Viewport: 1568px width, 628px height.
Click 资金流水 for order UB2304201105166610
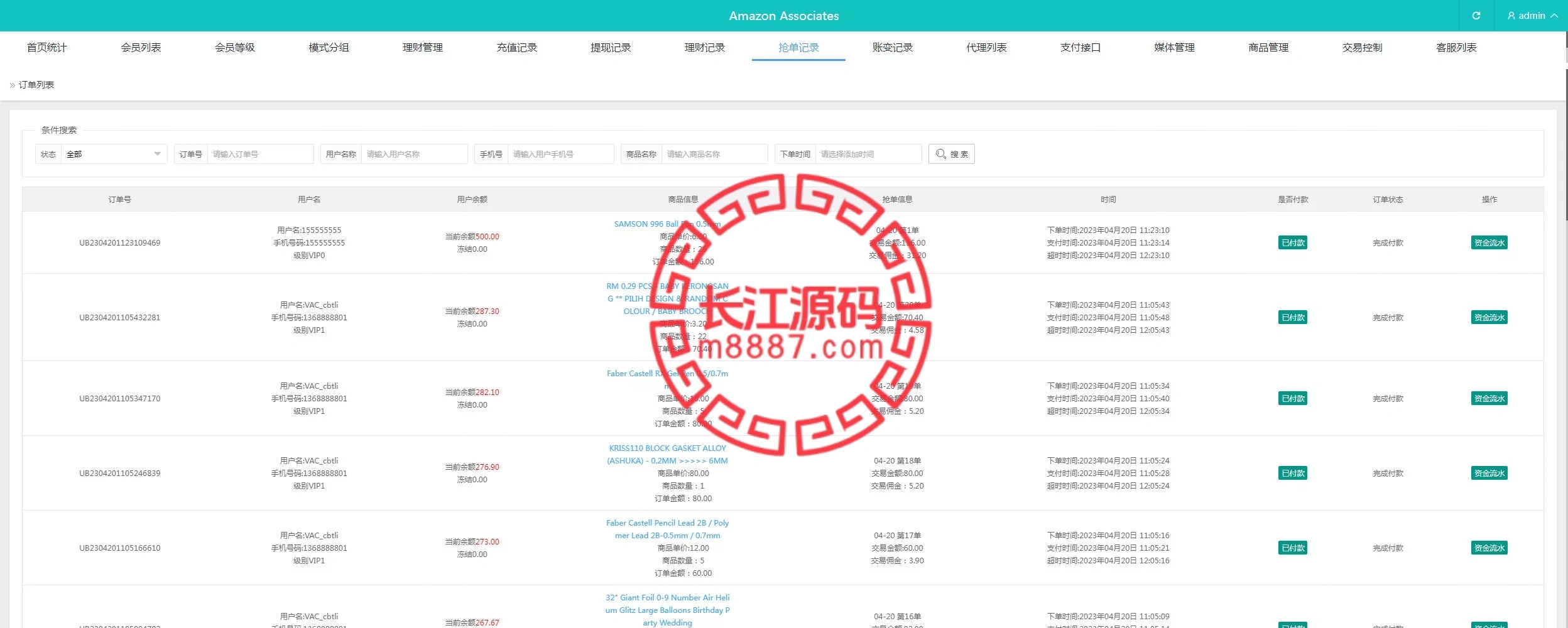1489,548
